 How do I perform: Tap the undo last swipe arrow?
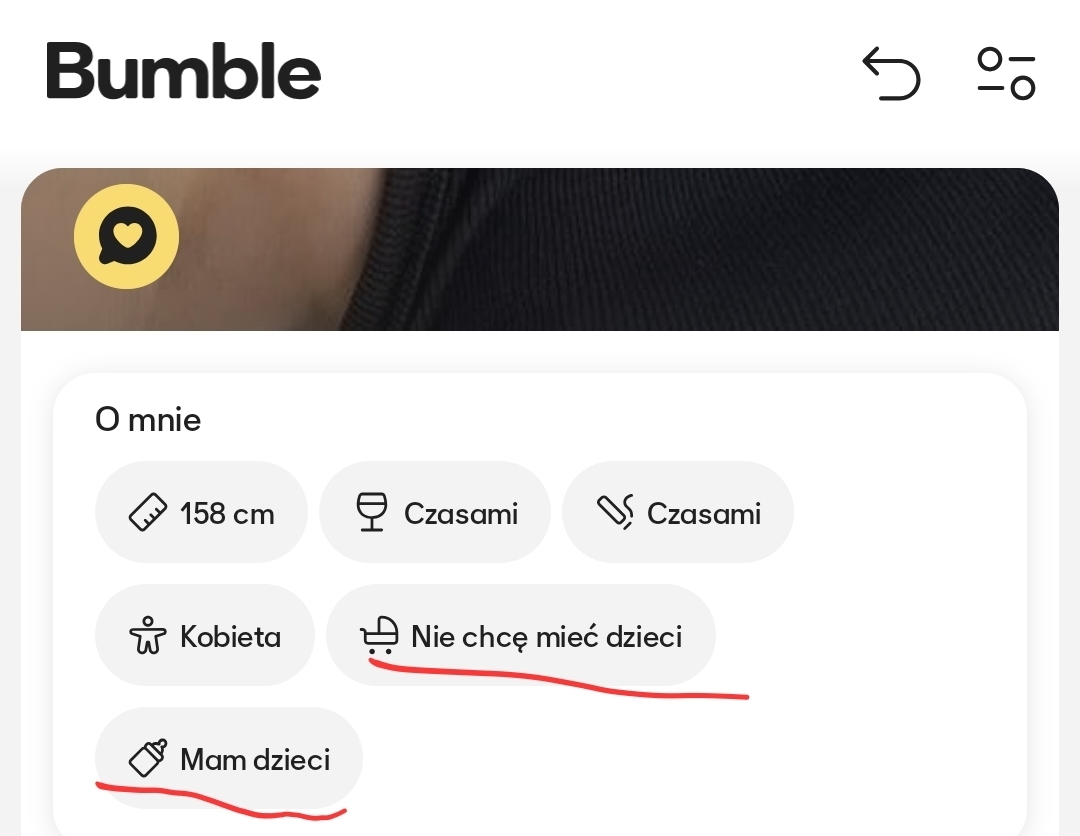(x=891, y=75)
